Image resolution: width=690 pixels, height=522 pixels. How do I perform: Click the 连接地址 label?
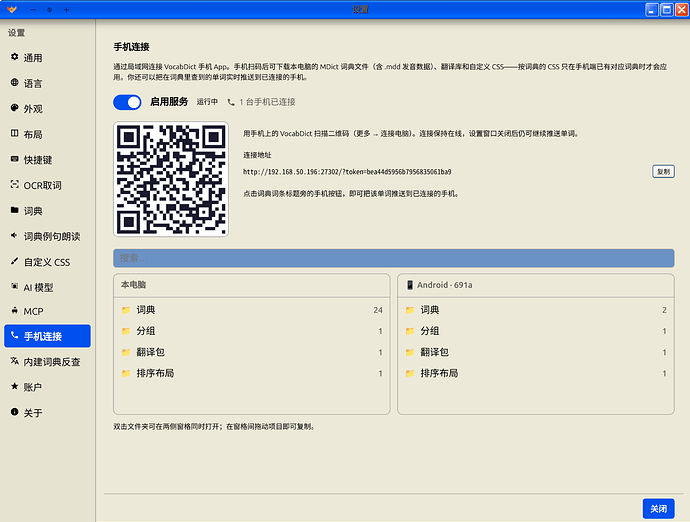257,155
